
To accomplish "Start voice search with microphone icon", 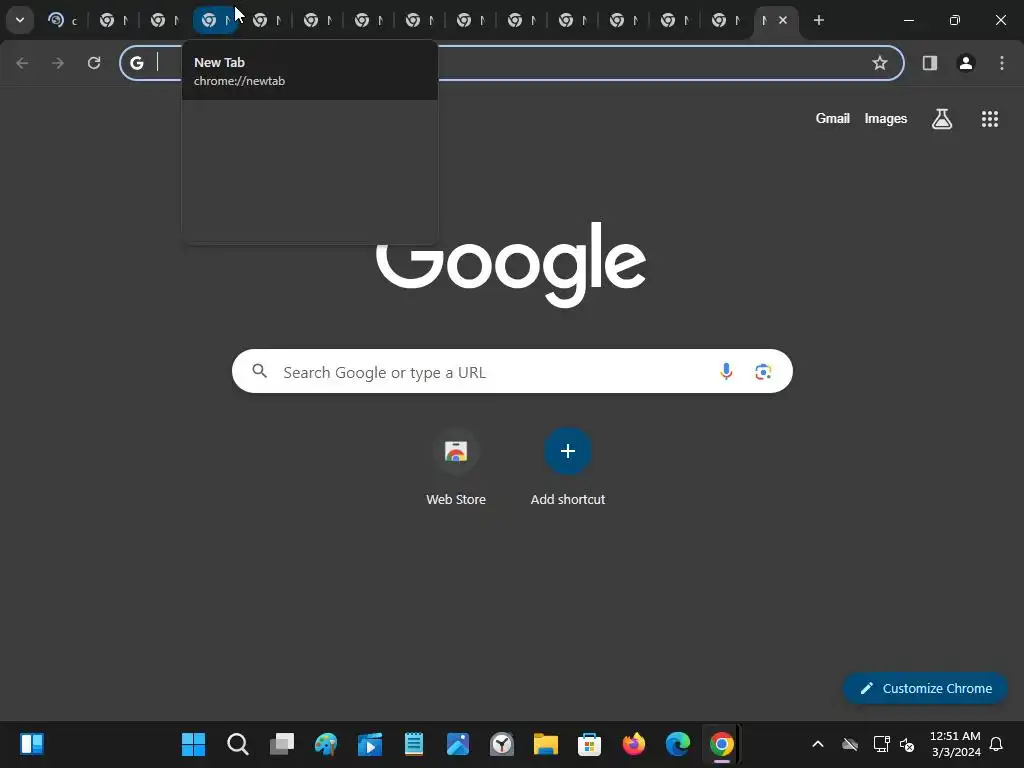I will (726, 372).
